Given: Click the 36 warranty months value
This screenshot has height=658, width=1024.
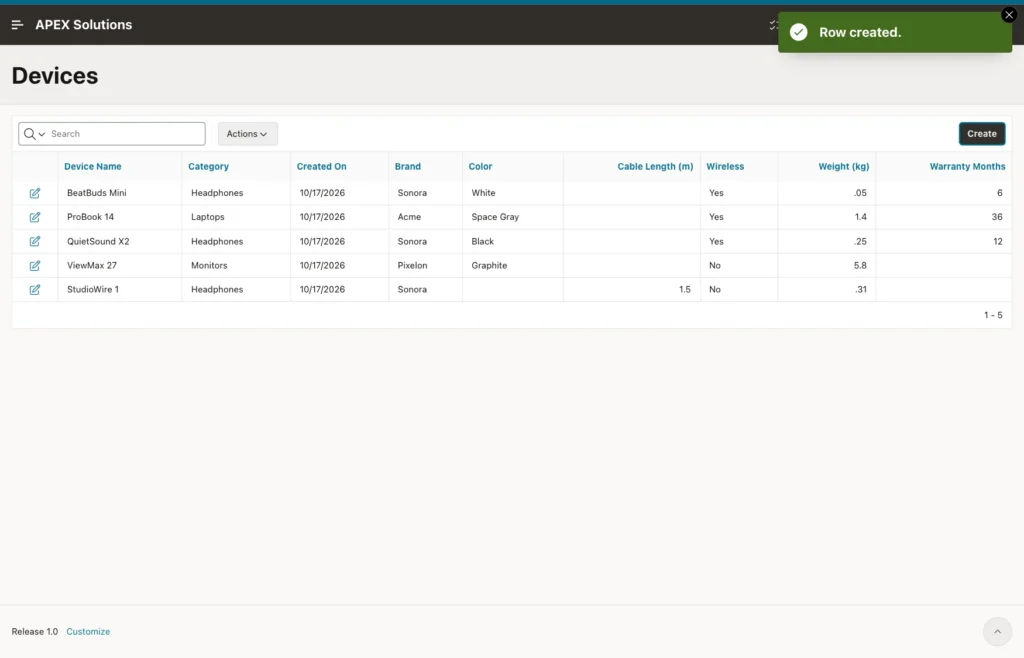Looking at the screenshot, I should (x=997, y=217).
